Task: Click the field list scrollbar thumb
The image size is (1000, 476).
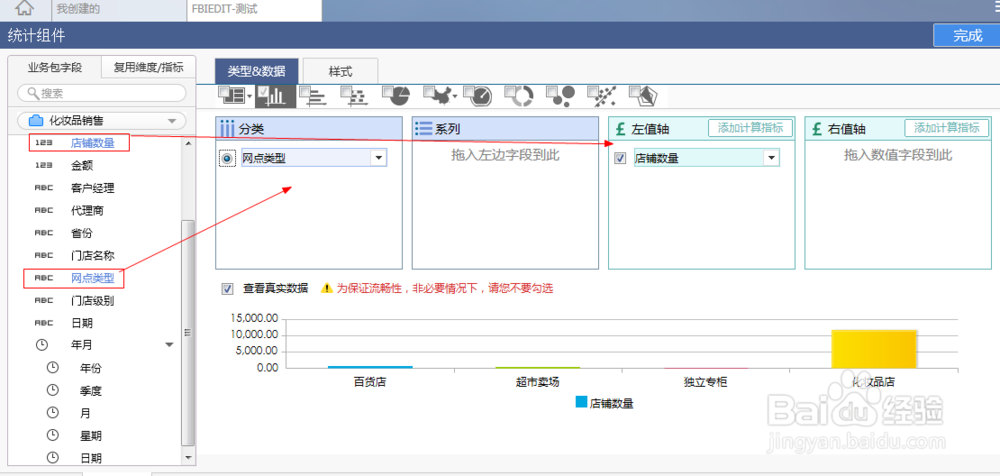Action: pos(187,332)
